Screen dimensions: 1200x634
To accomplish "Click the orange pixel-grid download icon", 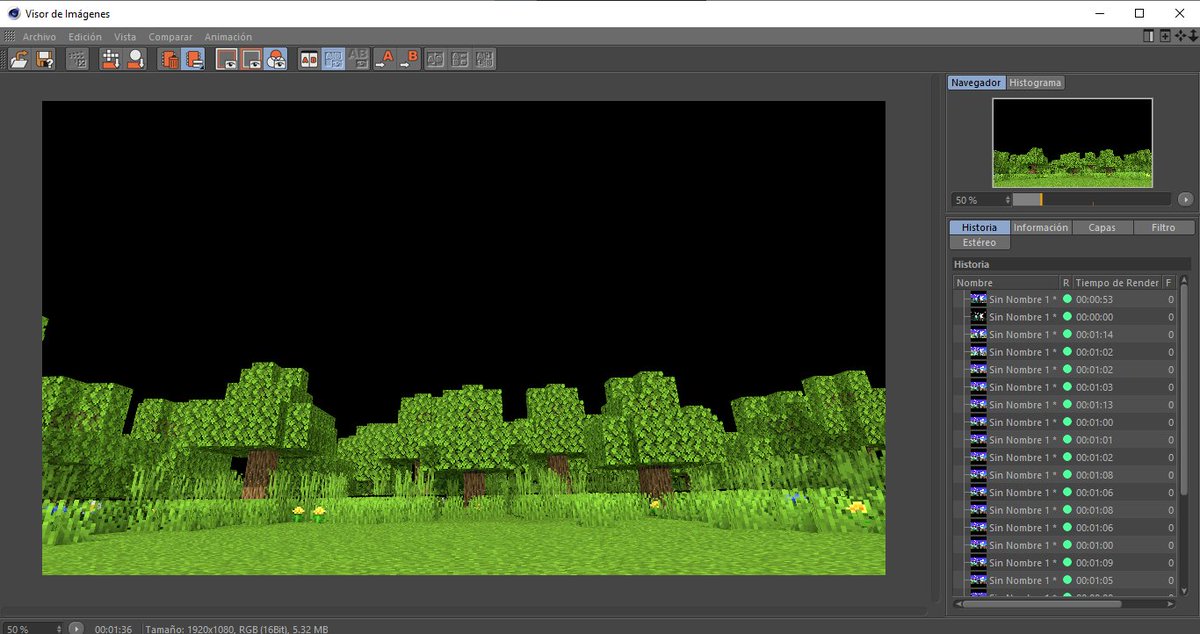I will click(111, 60).
